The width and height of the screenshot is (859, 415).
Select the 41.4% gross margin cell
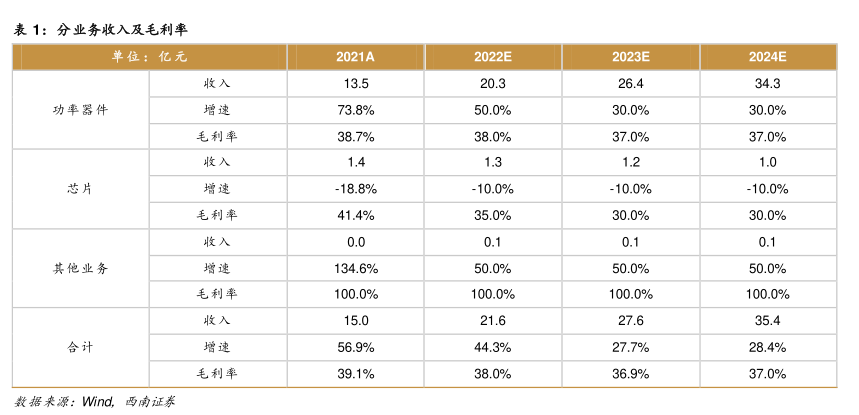pos(356,215)
